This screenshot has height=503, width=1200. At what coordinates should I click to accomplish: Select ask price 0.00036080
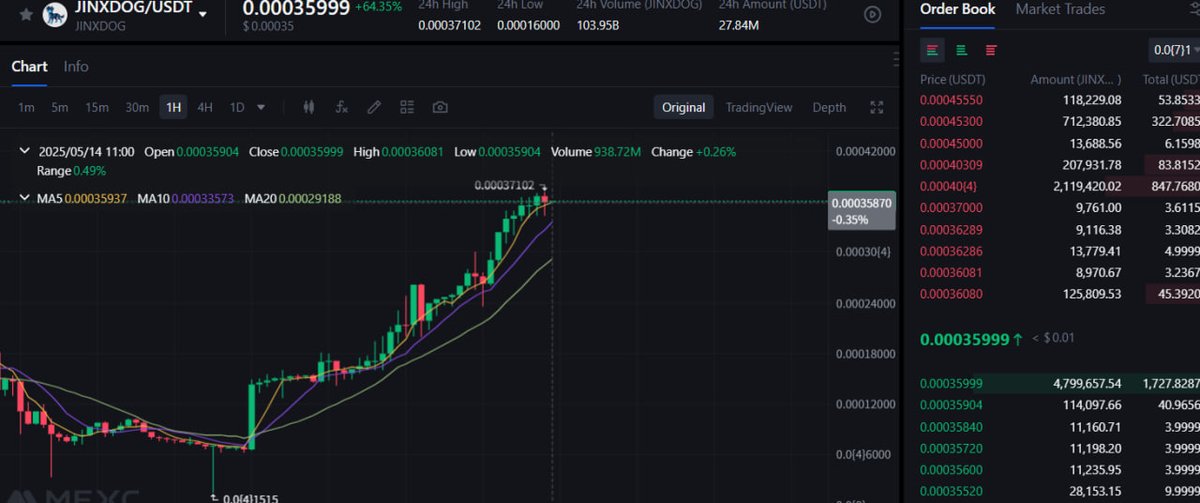951,293
